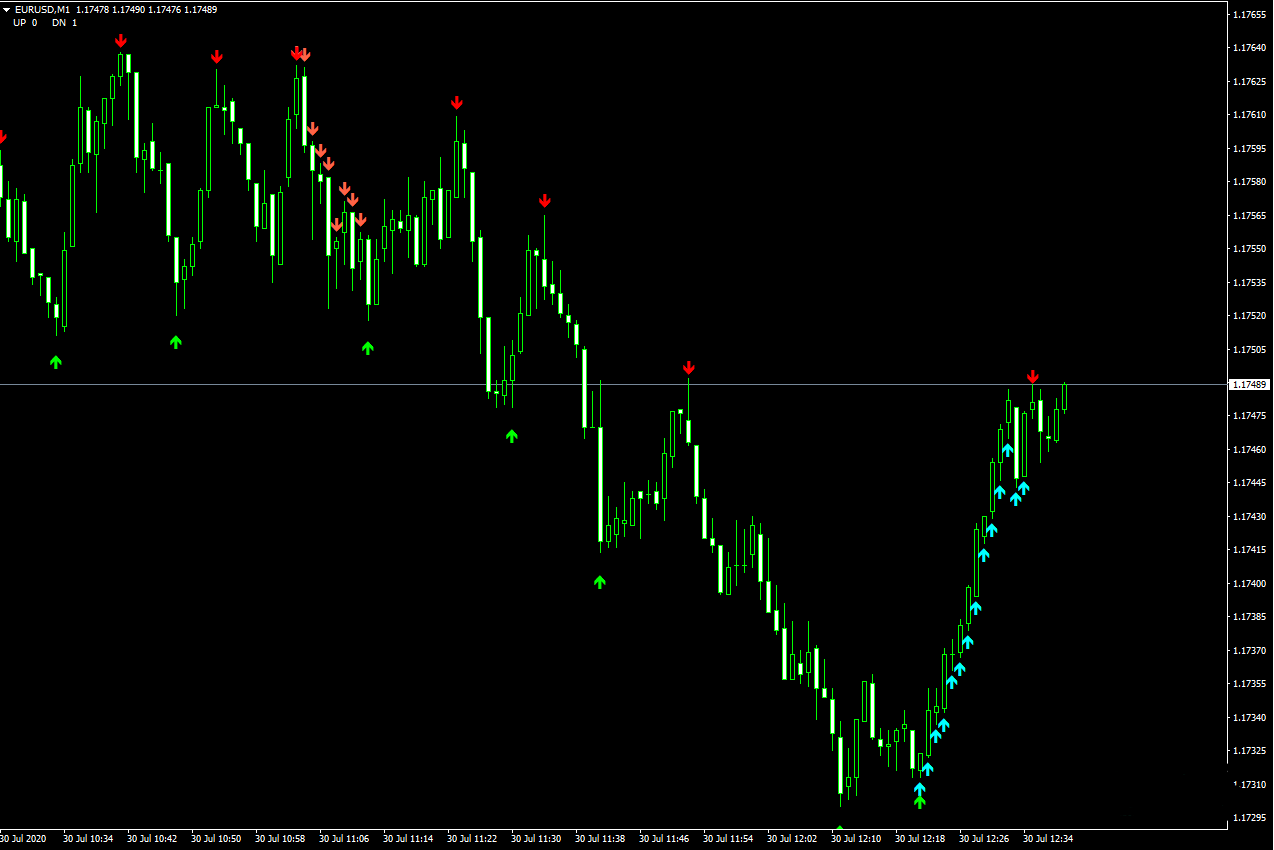The height and width of the screenshot is (850, 1274).
Task: Click the leftmost green up arrow signal
Action: 56,361
